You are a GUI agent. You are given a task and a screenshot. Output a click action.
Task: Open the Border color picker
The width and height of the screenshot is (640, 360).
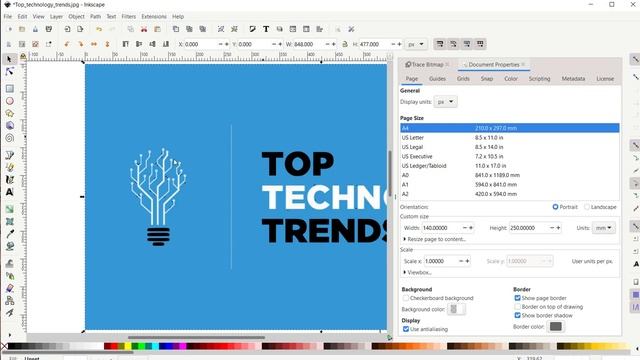click(556, 327)
